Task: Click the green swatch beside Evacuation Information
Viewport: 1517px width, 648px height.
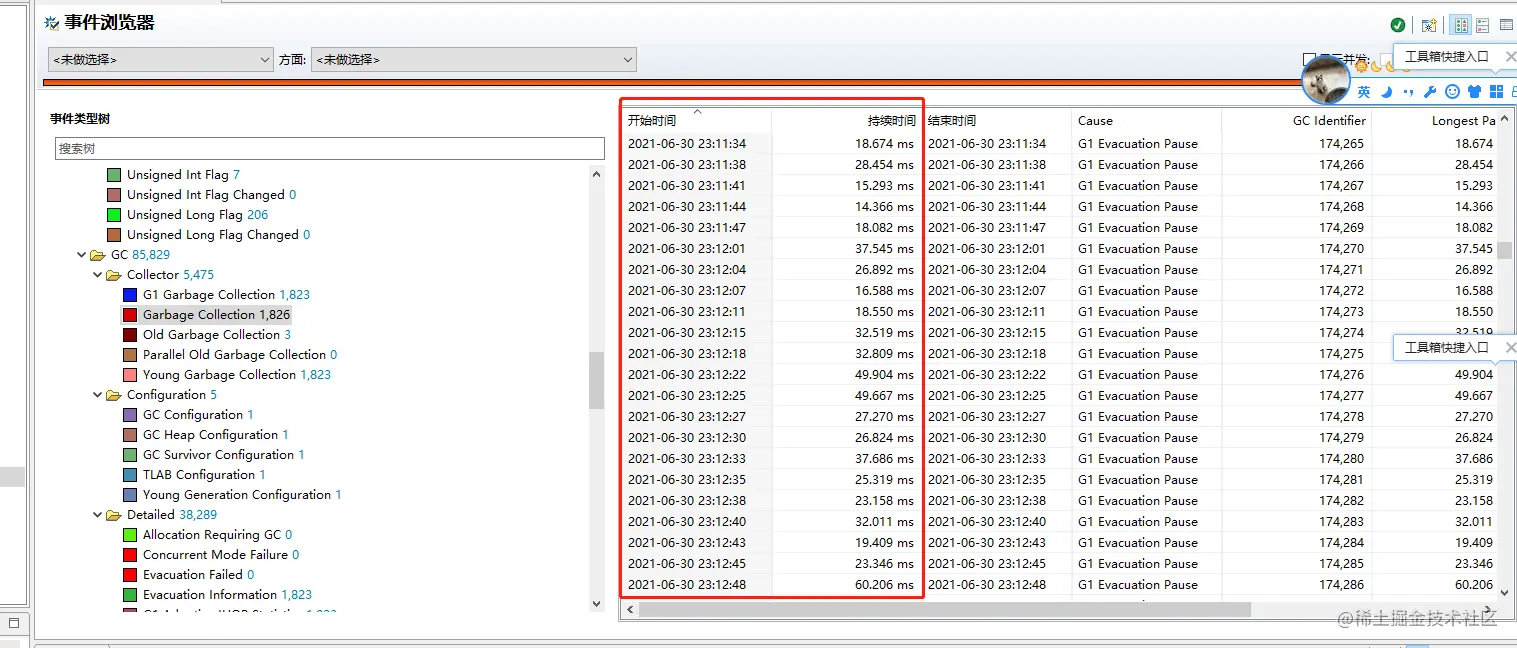Action: 130,595
